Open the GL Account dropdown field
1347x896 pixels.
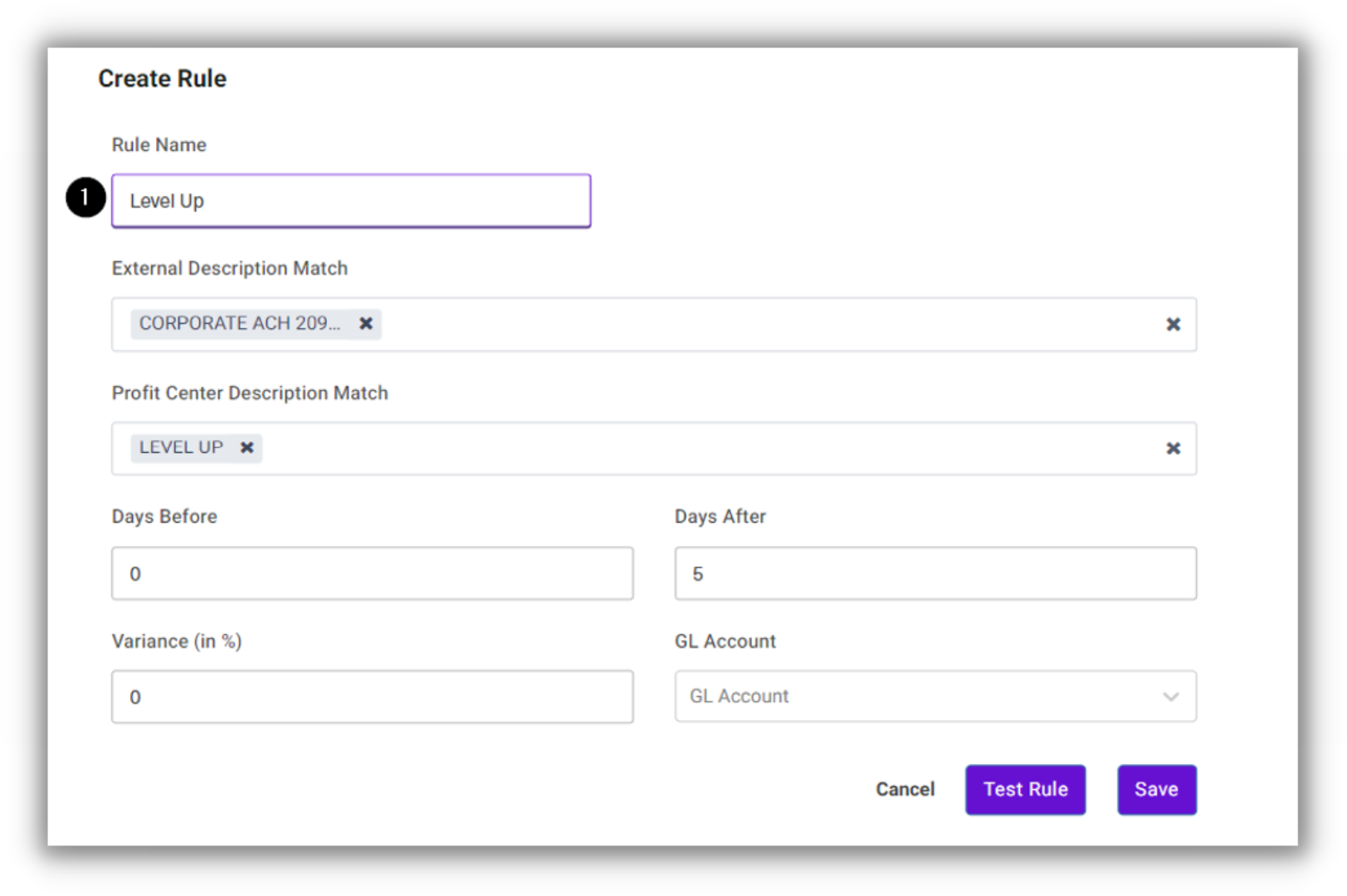935,696
